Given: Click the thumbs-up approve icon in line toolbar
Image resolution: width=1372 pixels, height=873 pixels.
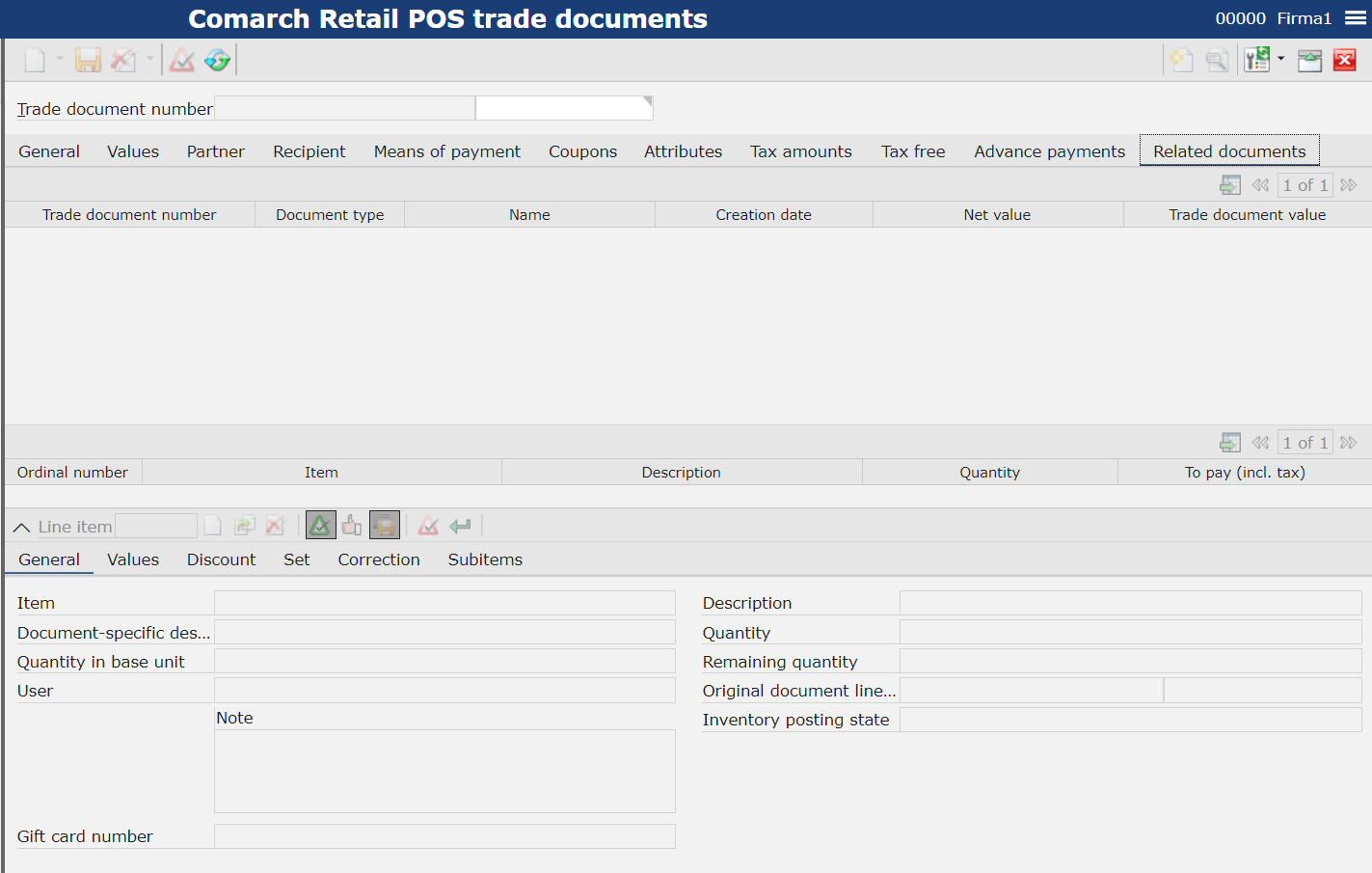Looking at the screenshot, I should coord(352,526).
